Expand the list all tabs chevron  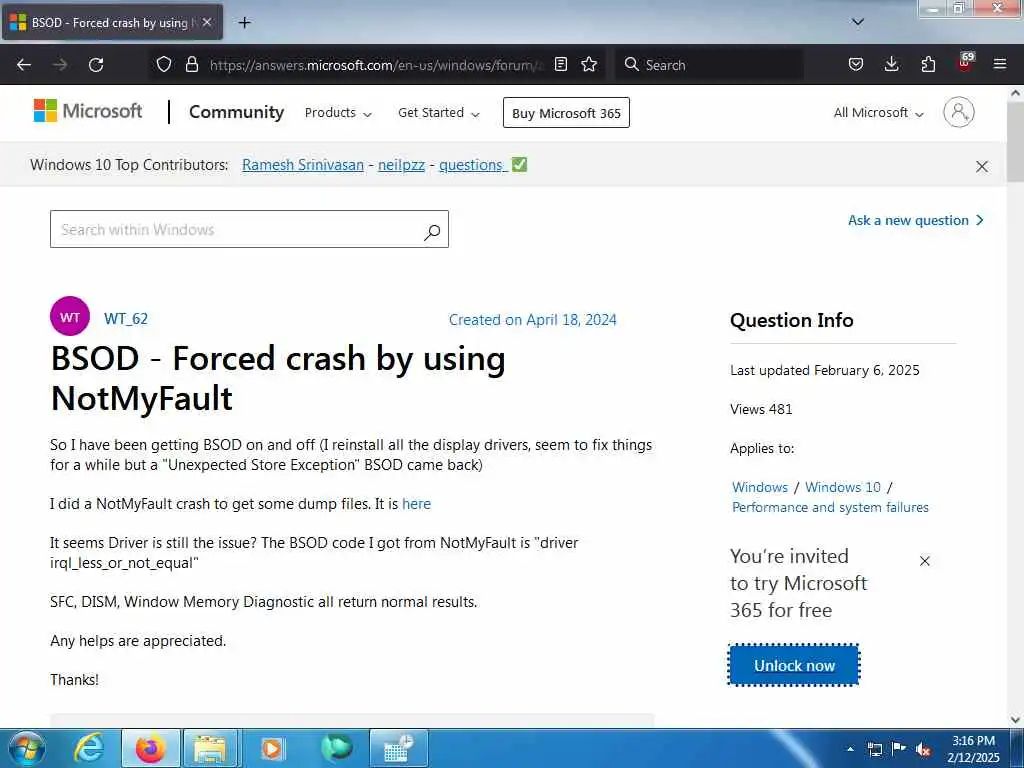pos(858,22)
